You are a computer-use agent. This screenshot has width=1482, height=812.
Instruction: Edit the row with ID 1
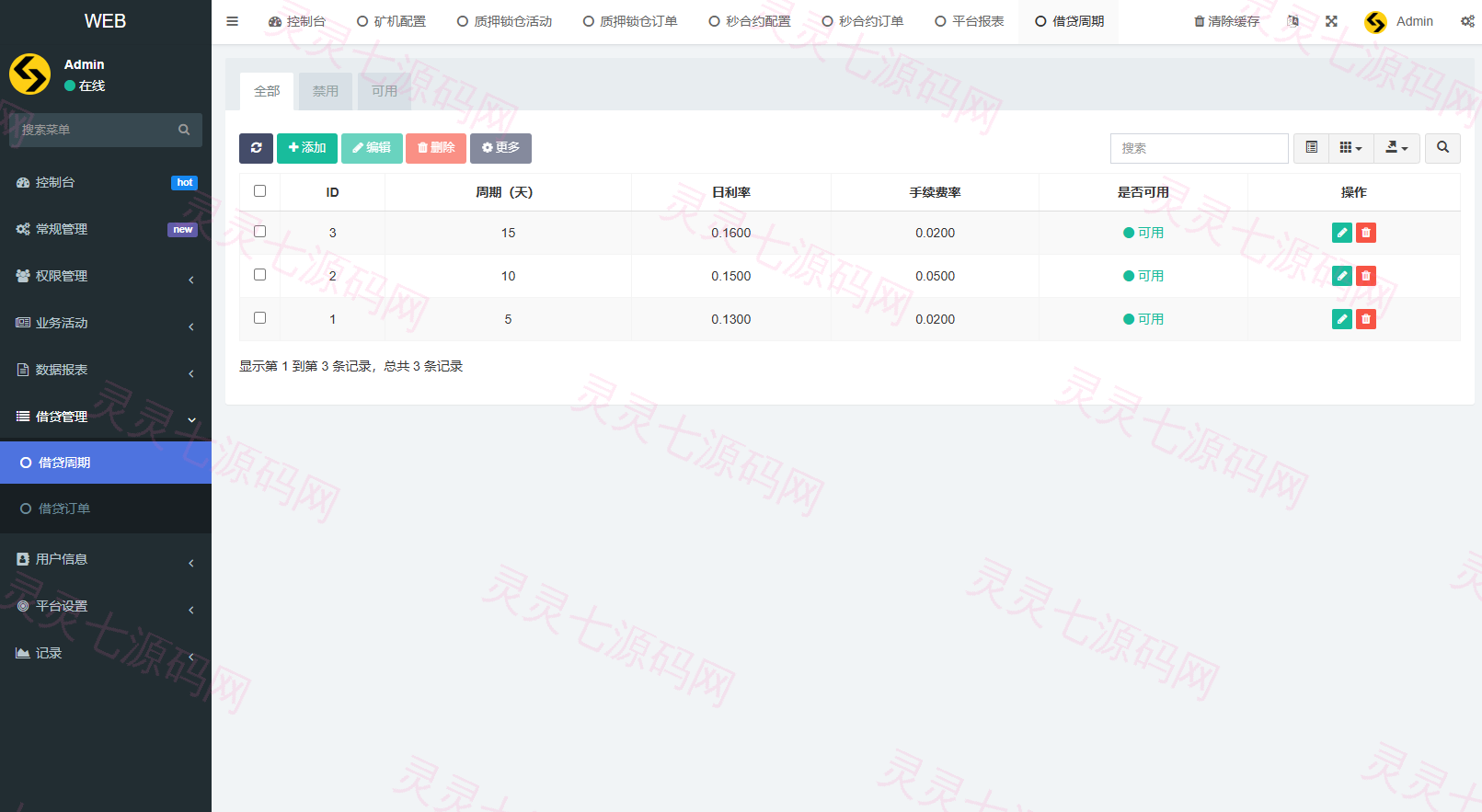[x=1342, y=319]
